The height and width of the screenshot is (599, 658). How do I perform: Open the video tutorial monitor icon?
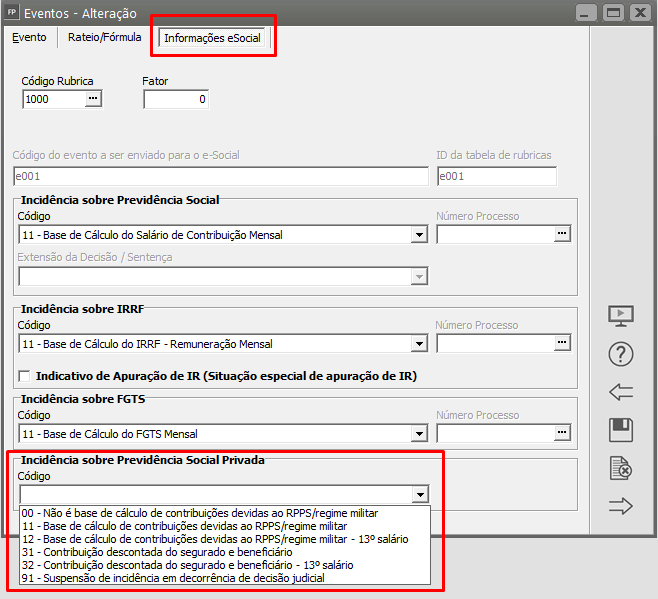(x=621, y=316)
